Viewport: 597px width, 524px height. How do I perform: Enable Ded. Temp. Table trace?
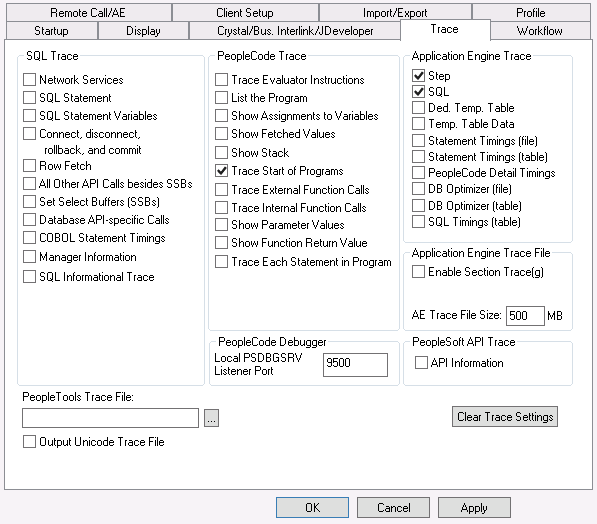(x=418, y=108)
